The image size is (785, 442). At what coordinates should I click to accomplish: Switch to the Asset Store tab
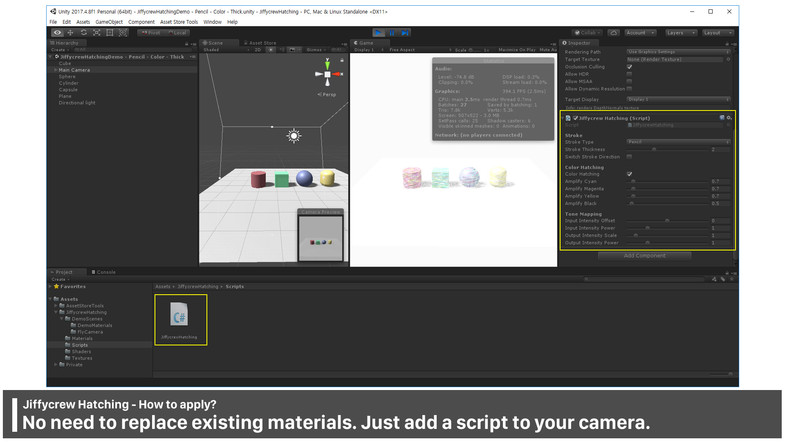tap(259, 43)
